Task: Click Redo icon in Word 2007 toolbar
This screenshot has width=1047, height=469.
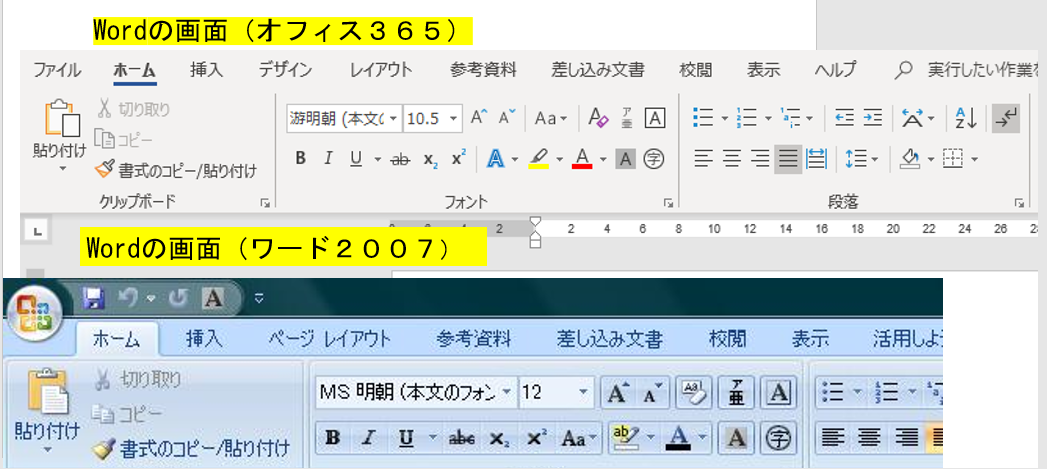Action: click(178, 298)
